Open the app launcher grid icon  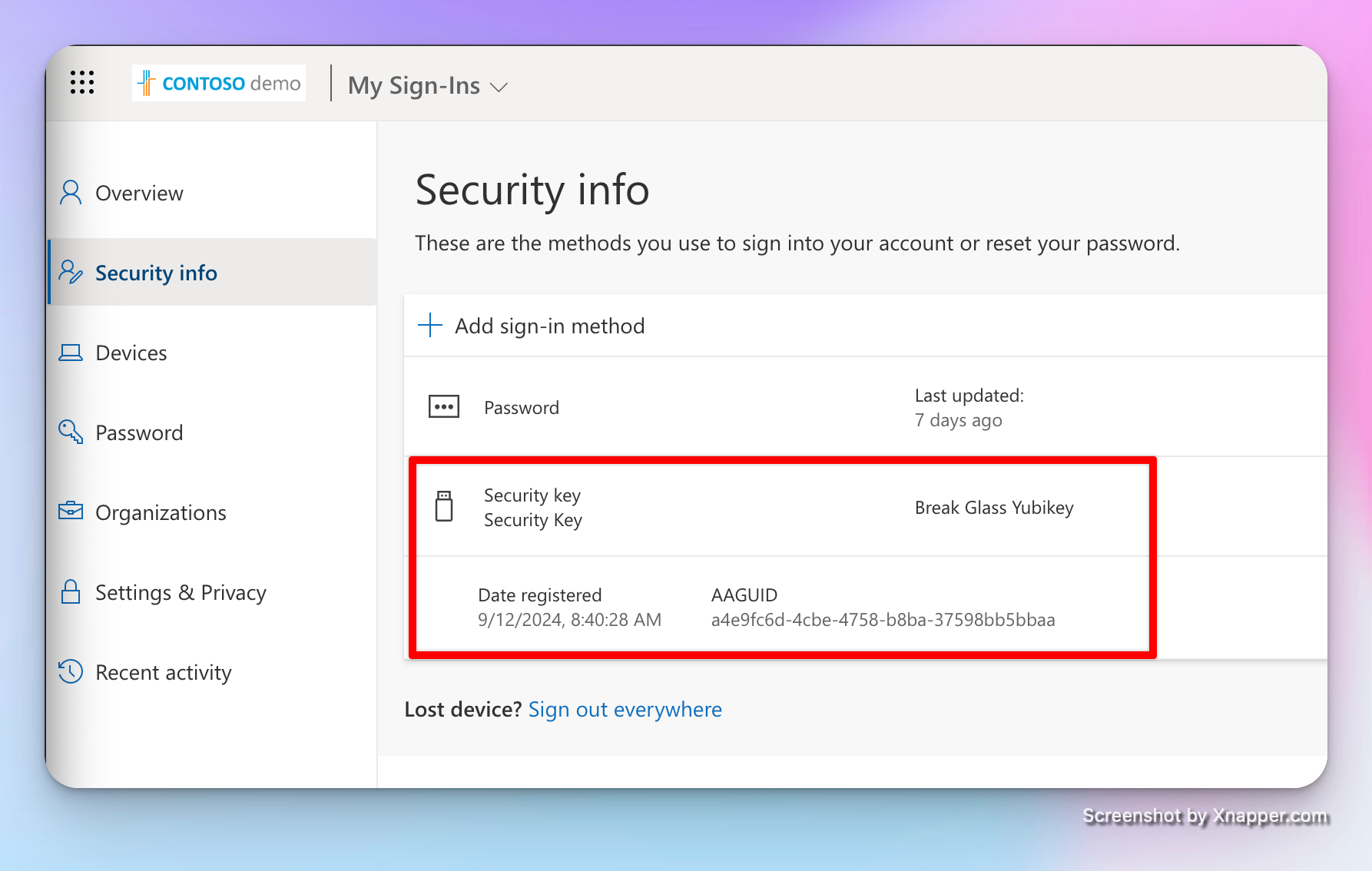coord(82,82)
